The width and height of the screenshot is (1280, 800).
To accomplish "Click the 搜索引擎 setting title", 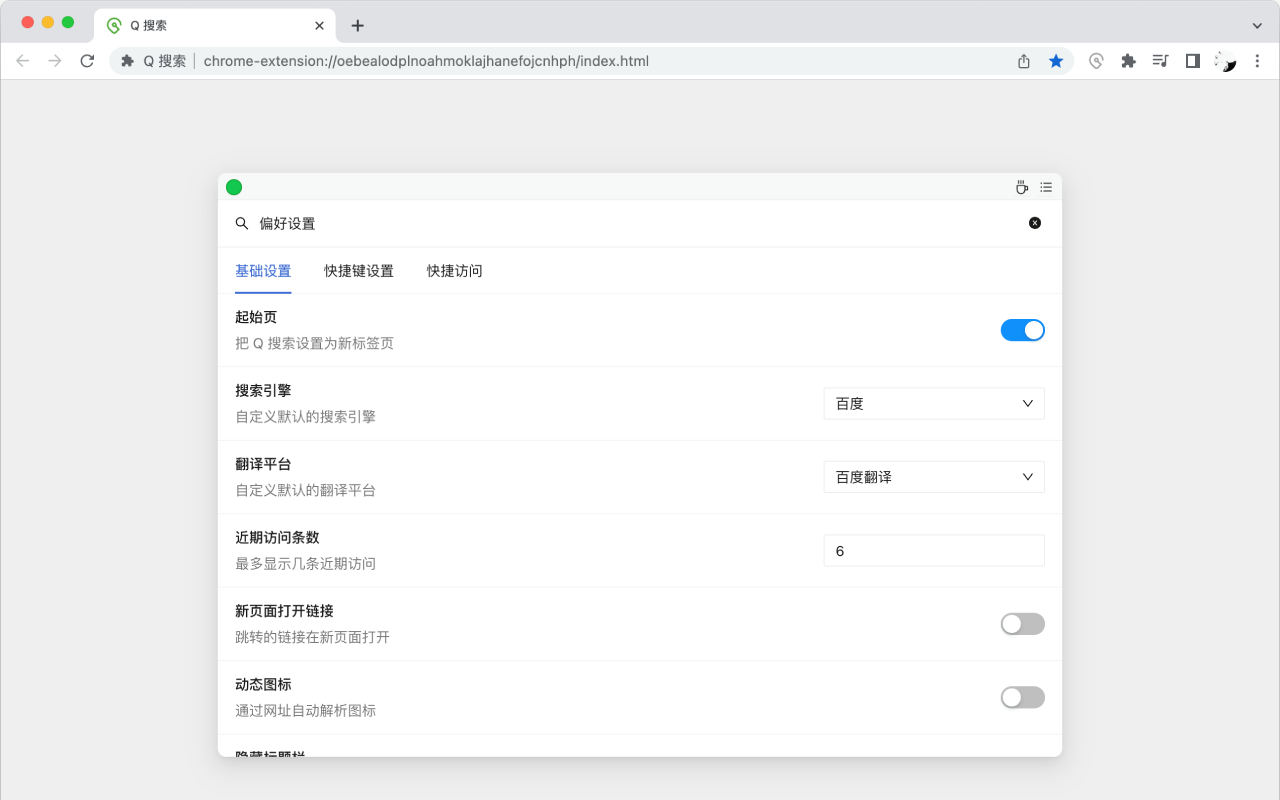I will click(263, 390).
